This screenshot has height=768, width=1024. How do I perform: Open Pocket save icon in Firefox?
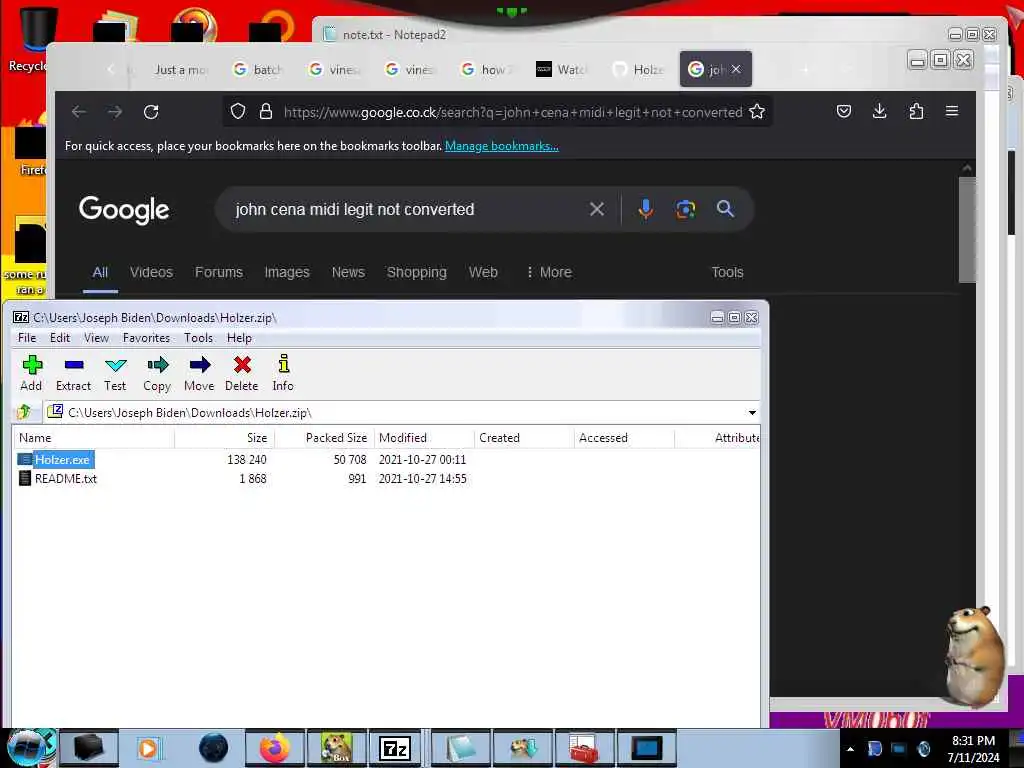[844, 112]
